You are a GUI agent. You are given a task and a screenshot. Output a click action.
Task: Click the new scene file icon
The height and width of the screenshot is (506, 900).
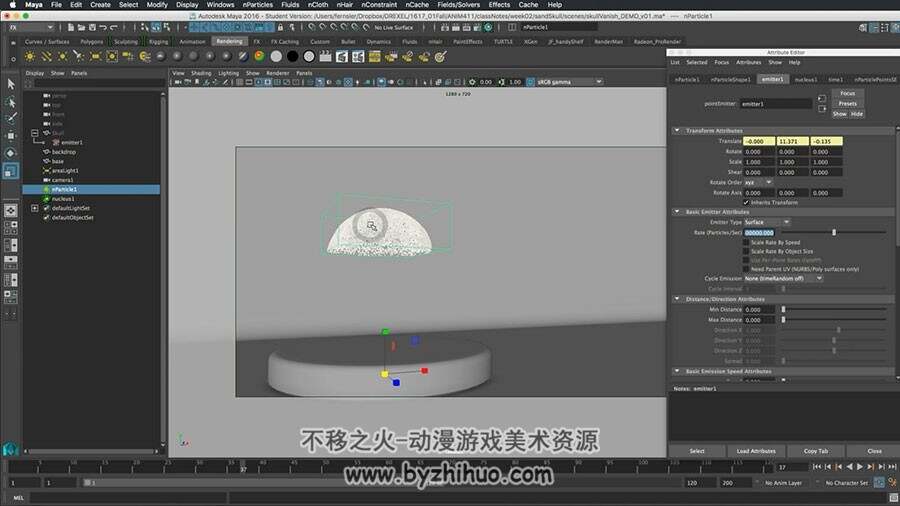[71, 27]
